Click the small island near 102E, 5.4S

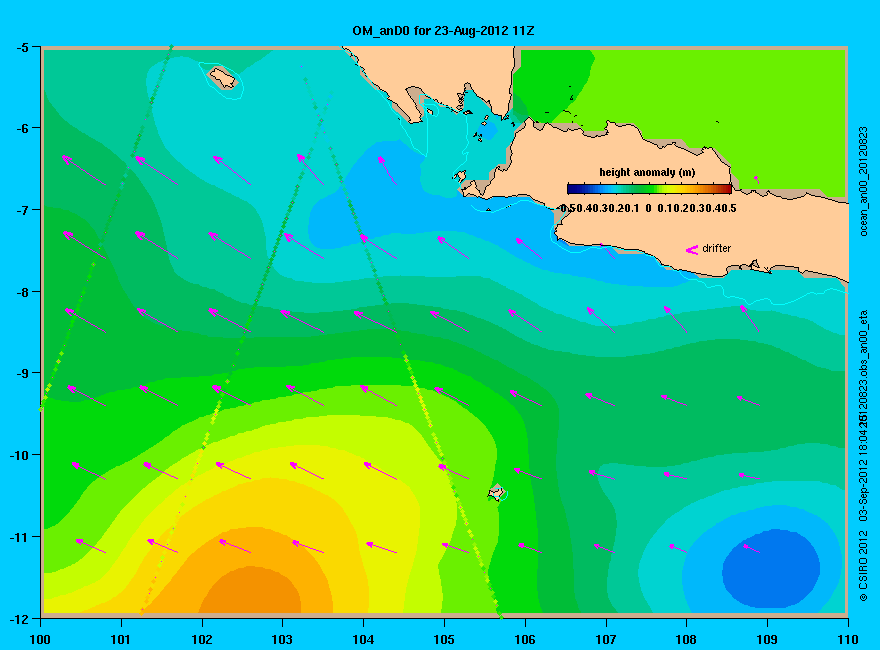[x=223, y=77]
